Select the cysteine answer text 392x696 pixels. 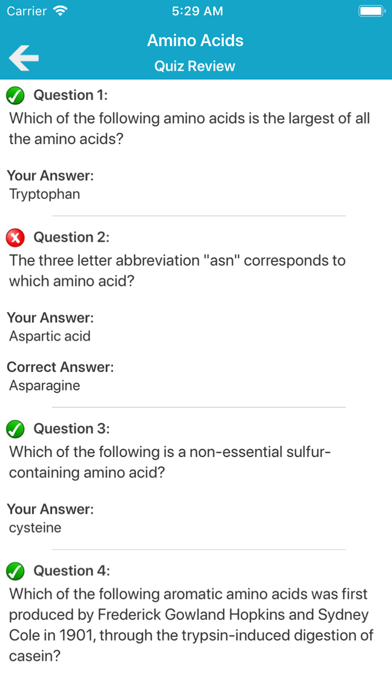point(35,528)
